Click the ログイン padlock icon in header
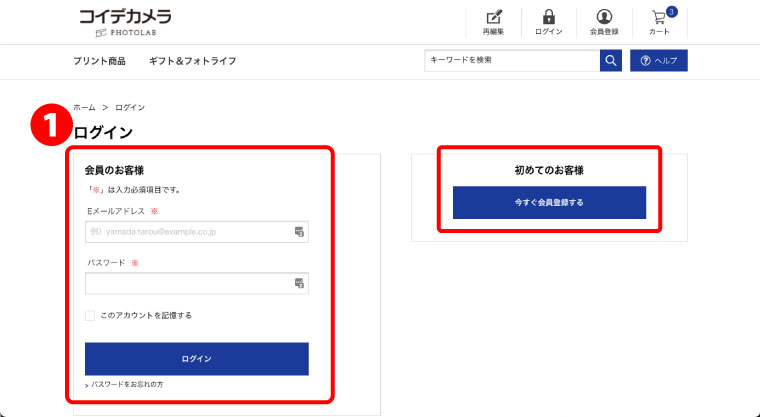Viewport: 760px width, 417px height. pyautogui.click(x=548, y=18)
